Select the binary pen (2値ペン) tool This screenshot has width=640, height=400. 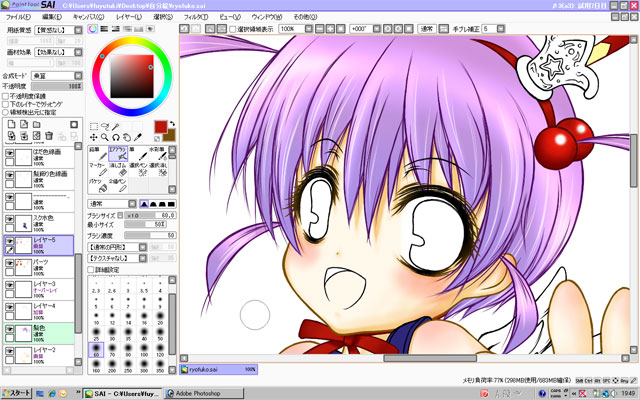(x=118, y=186)
